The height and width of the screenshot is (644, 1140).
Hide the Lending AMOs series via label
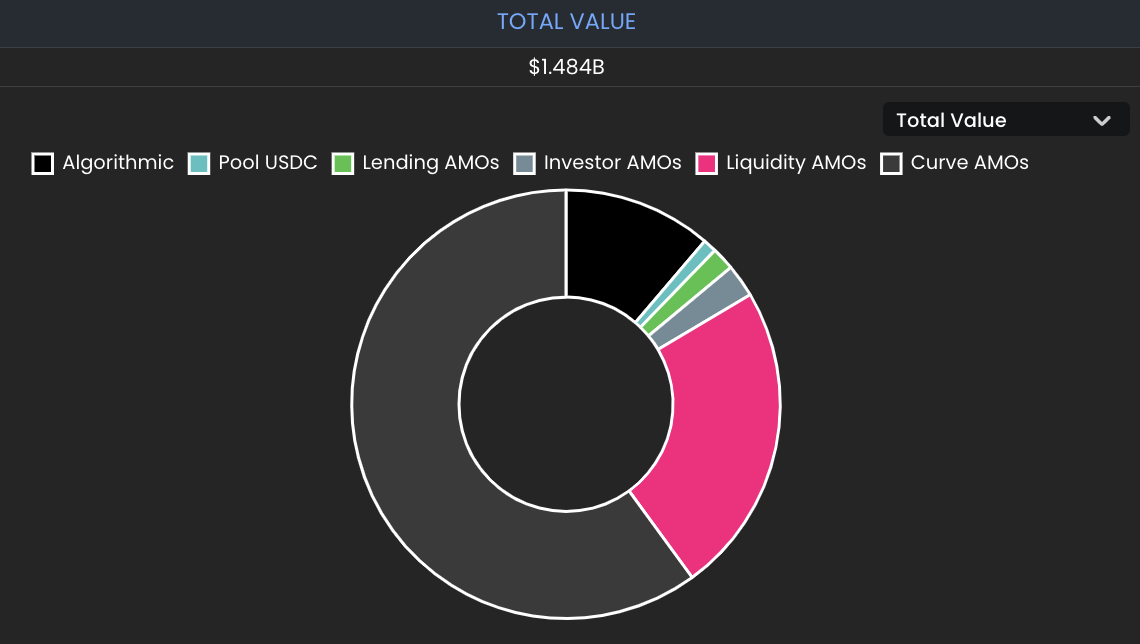[x=430, y=163]
